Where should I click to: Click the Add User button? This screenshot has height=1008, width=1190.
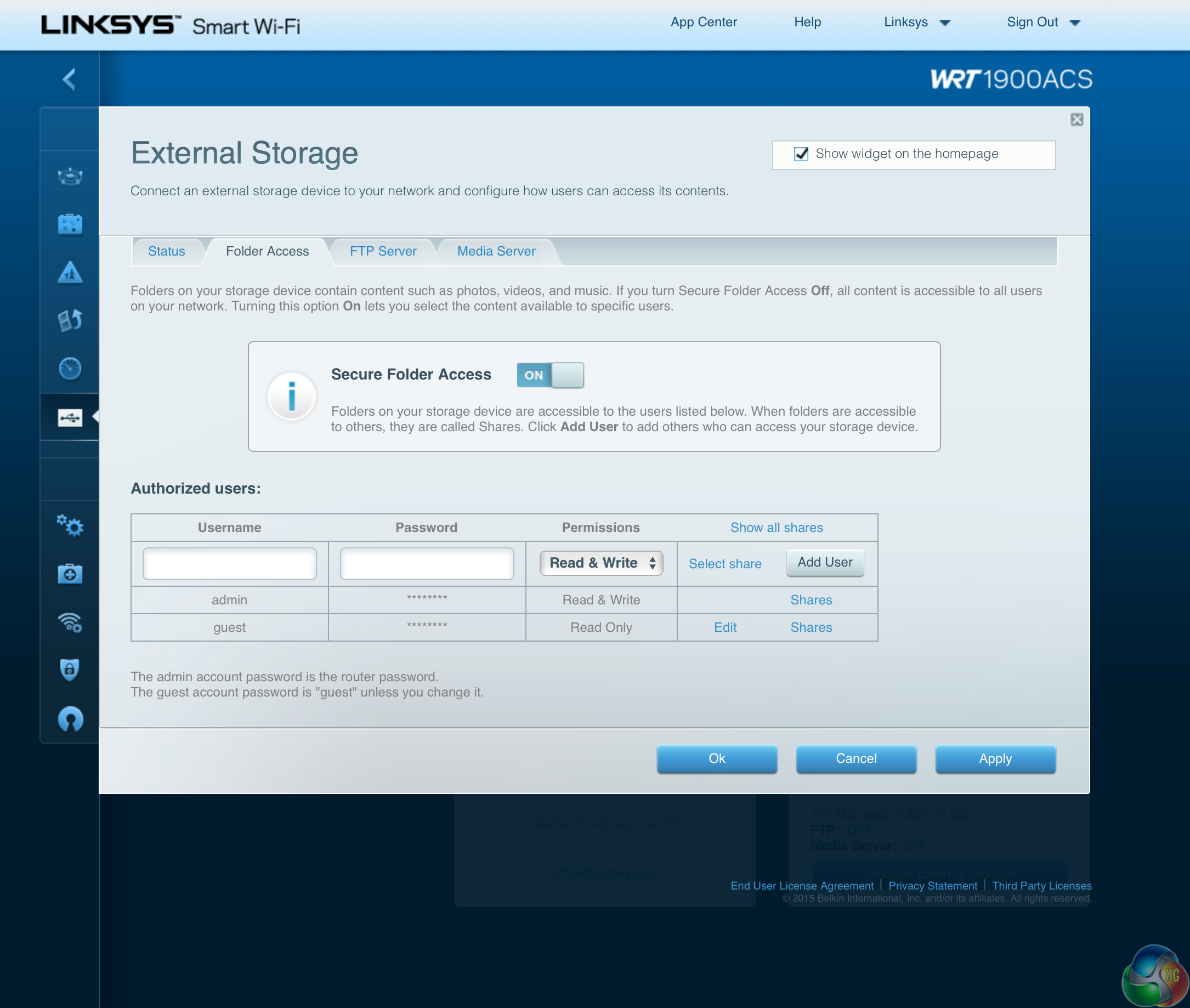coord(824,562)
